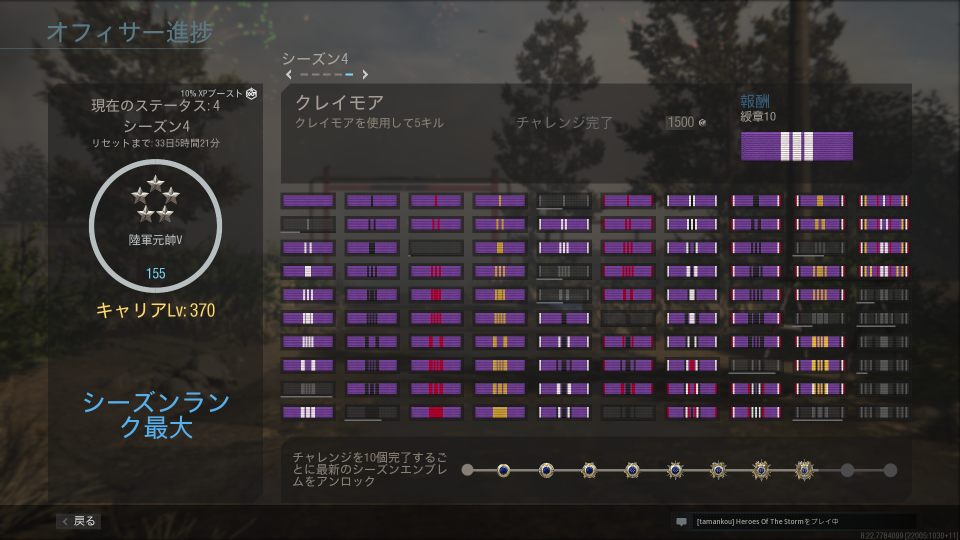
Task: Click the 陸軍元帥V rank name
Action: [156, 240]
